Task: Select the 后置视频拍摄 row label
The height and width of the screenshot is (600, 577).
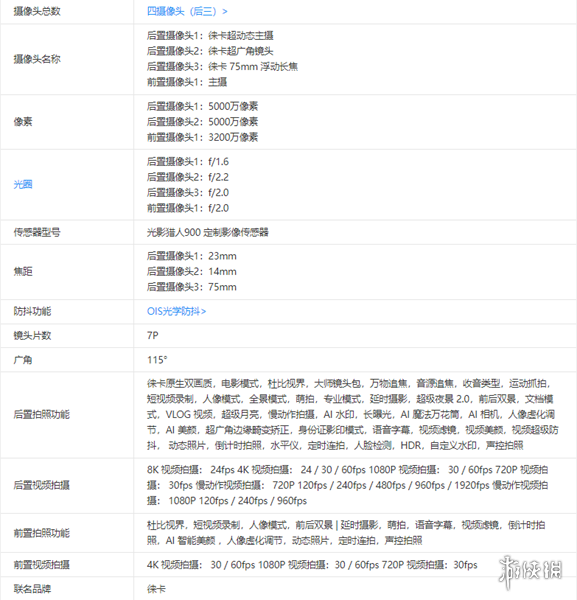Action: click(x=42, y=485)
